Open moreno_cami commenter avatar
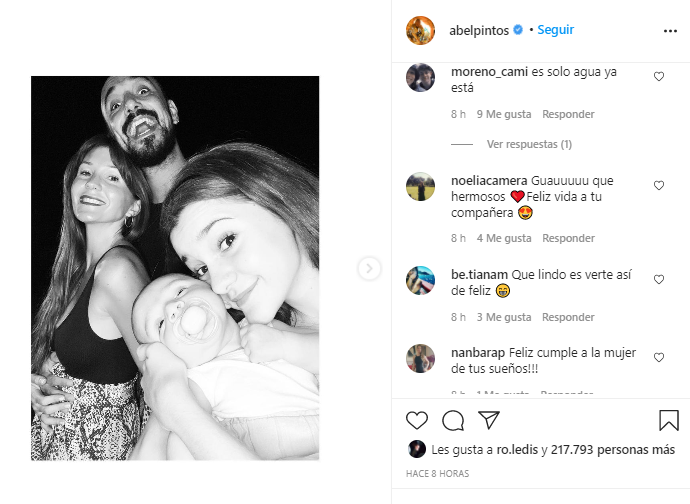This screenshot has height=504, width=690. [x=420, y=77]
